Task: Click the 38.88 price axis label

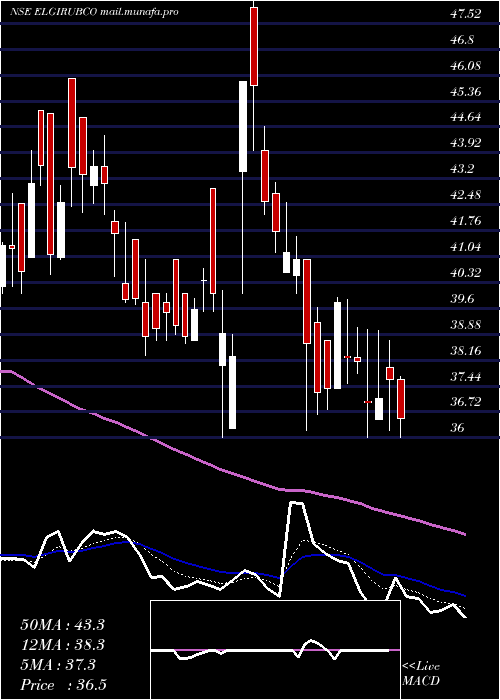Action: click(466, 325)
